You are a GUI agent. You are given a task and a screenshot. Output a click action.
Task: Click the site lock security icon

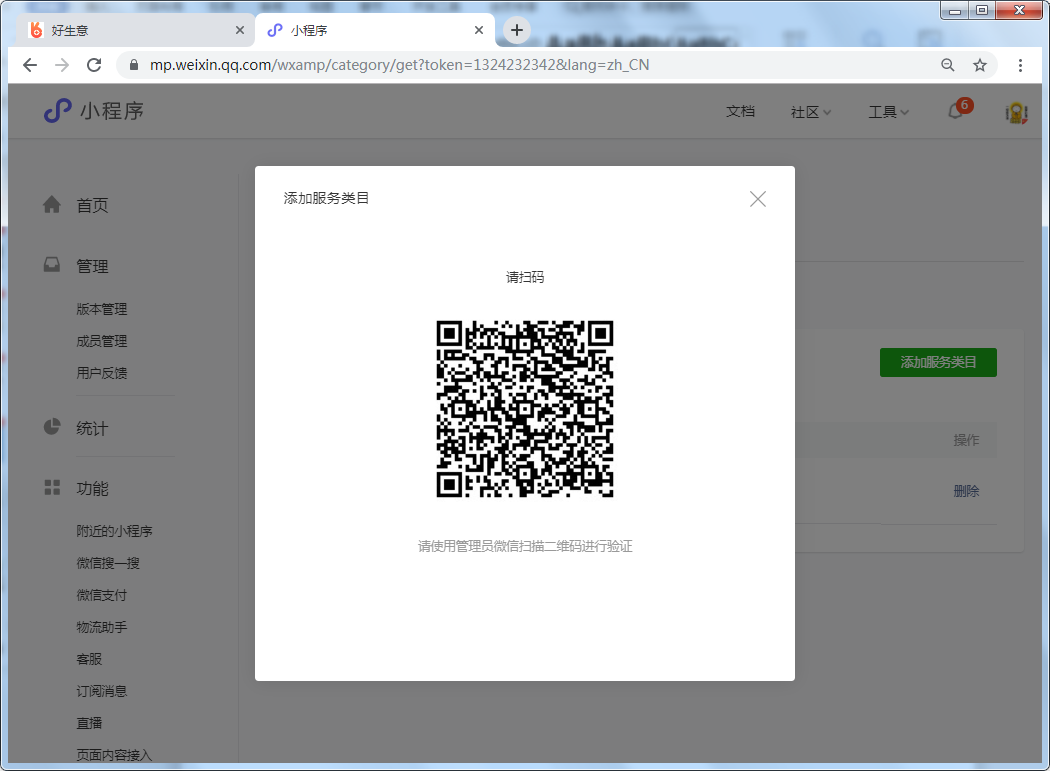coord(134,65)
